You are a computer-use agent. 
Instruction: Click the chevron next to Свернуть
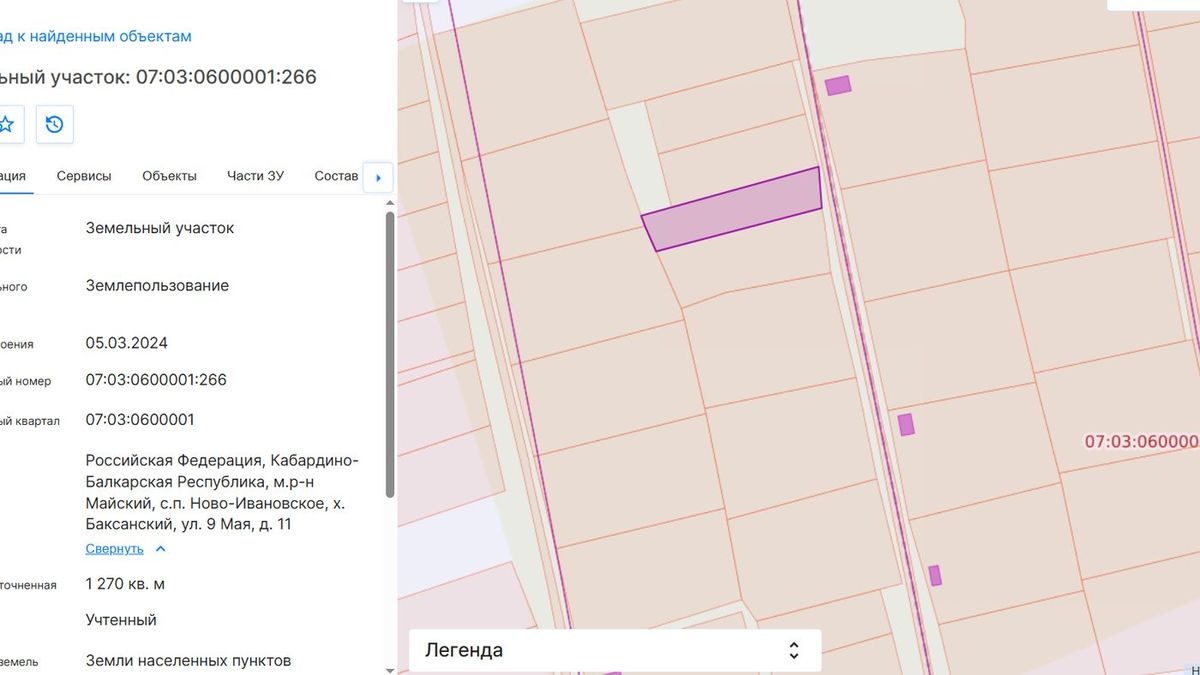tap(160, 549)
